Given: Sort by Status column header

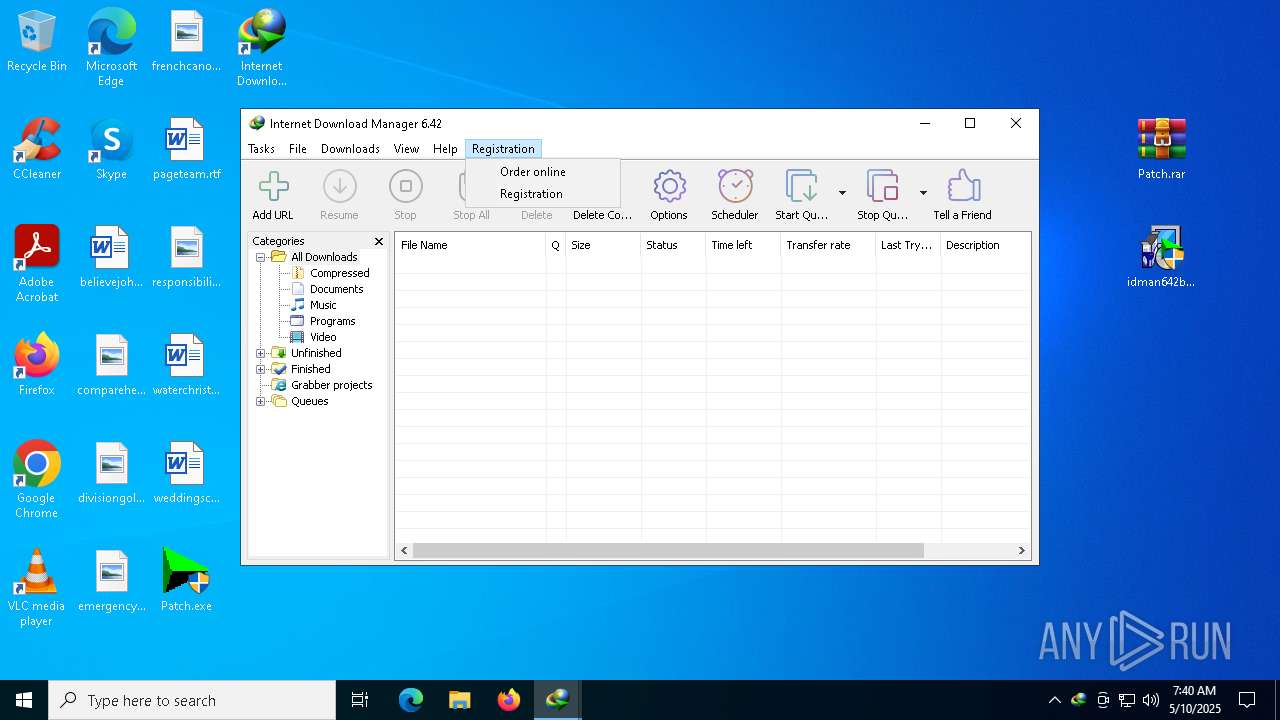Looking at the screenshot, I should 673,245.
